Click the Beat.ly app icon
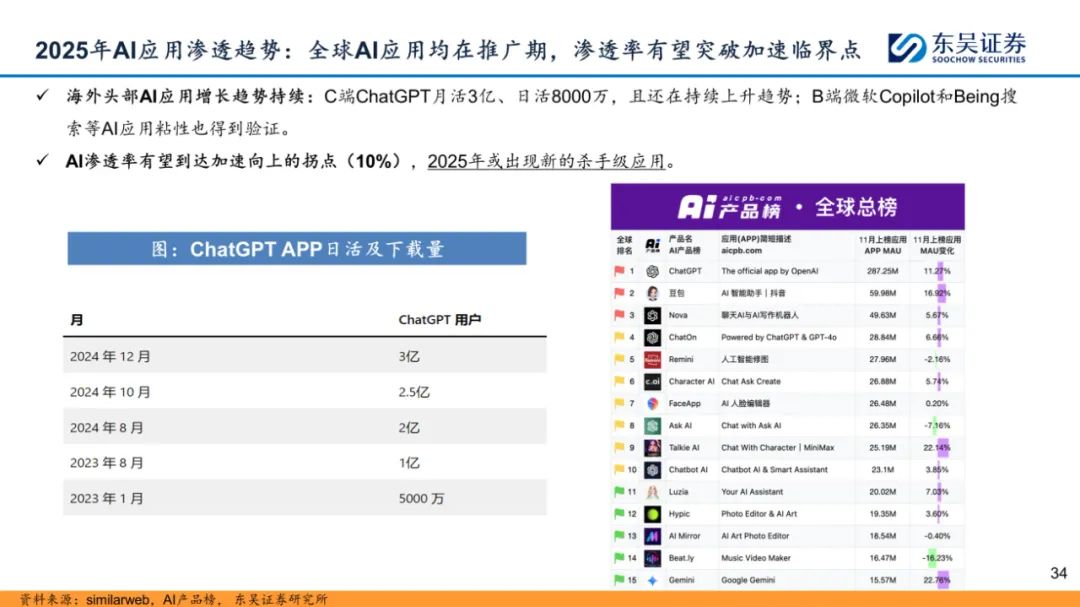 pos(652,558)
